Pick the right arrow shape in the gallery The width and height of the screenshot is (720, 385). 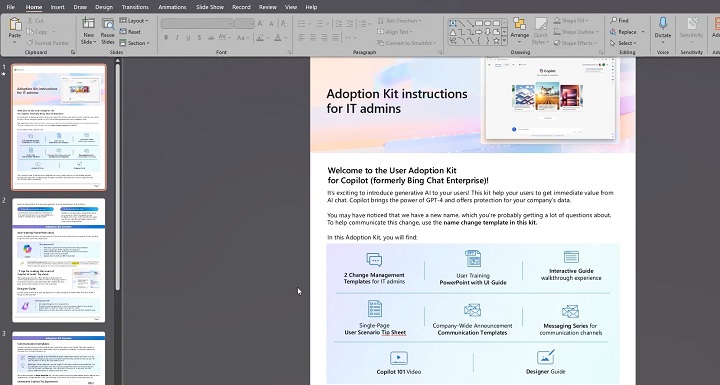(479, 32)
